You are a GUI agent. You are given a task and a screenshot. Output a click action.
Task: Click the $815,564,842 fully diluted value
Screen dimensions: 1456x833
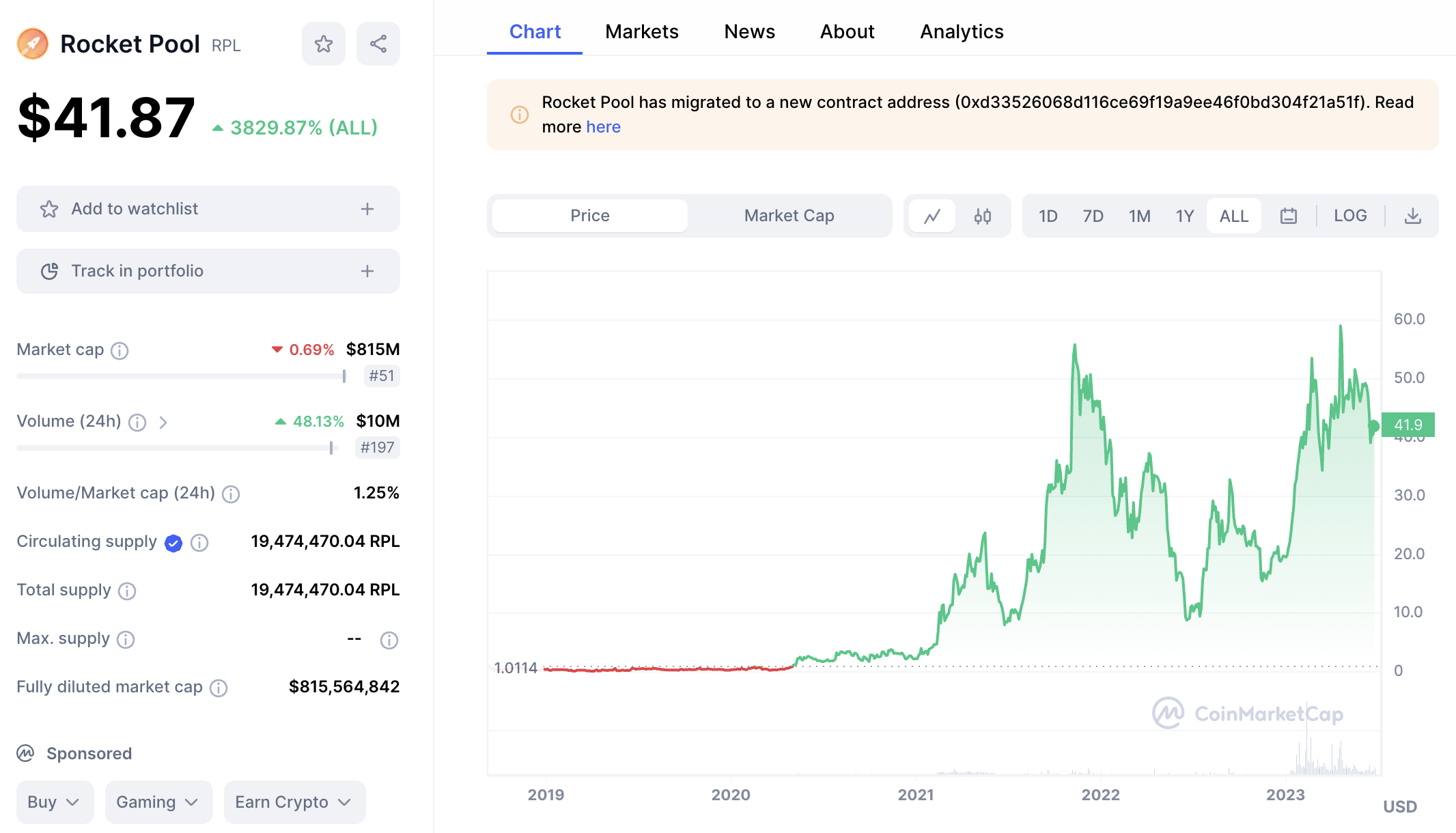tap(344, 687)
